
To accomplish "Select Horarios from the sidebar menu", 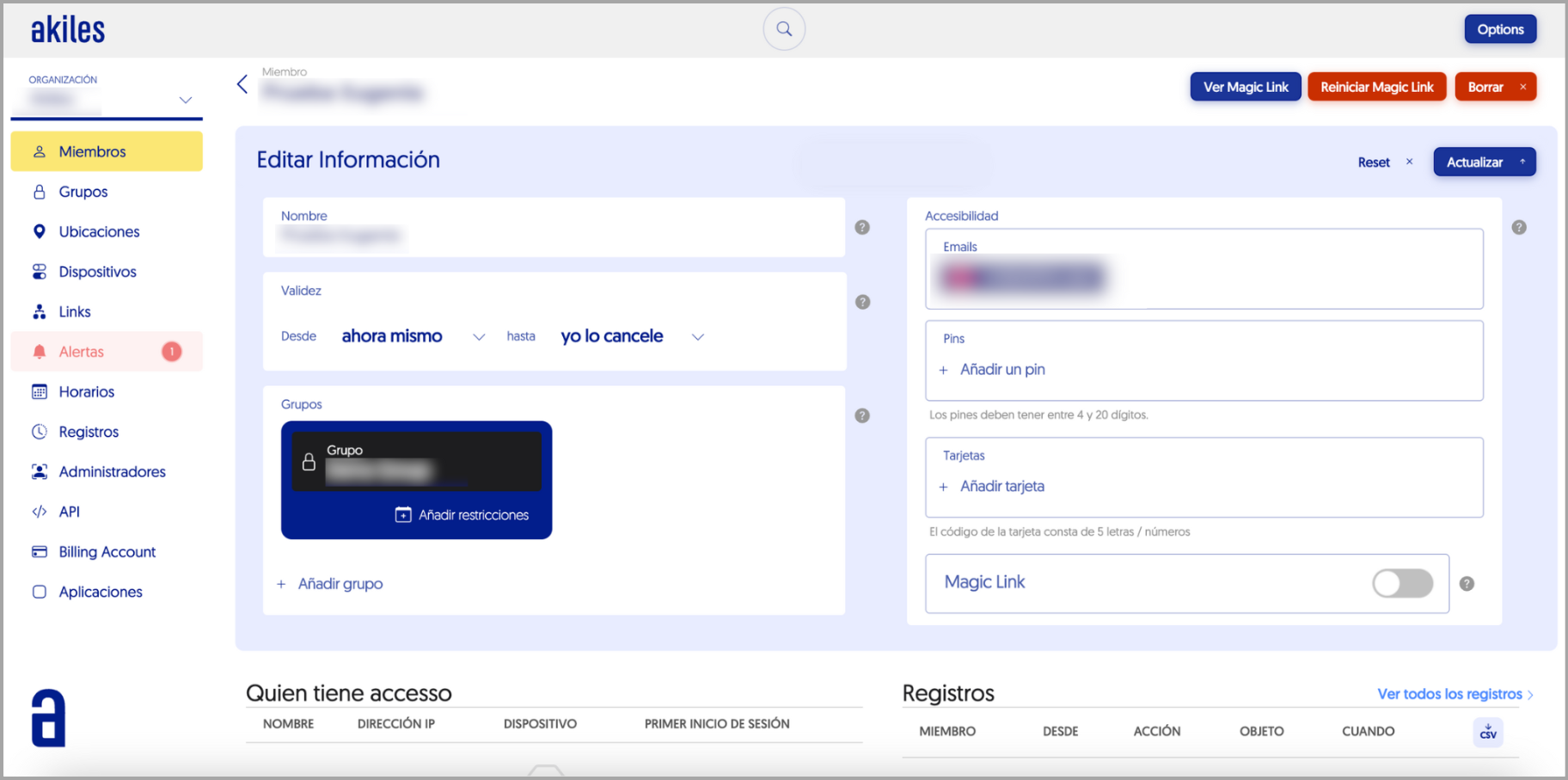I will tap(86, 392).
